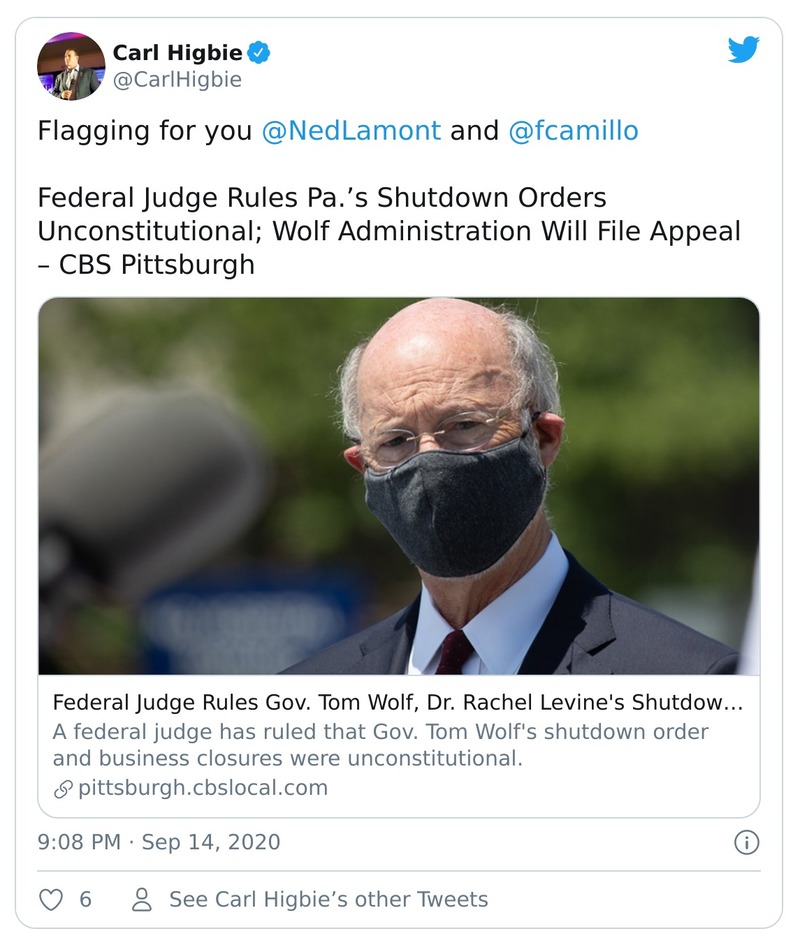The width and height of the screenshot is (800, 945).
Task: Open the @CarlHigbie handle link
Action: coord(177,80)
